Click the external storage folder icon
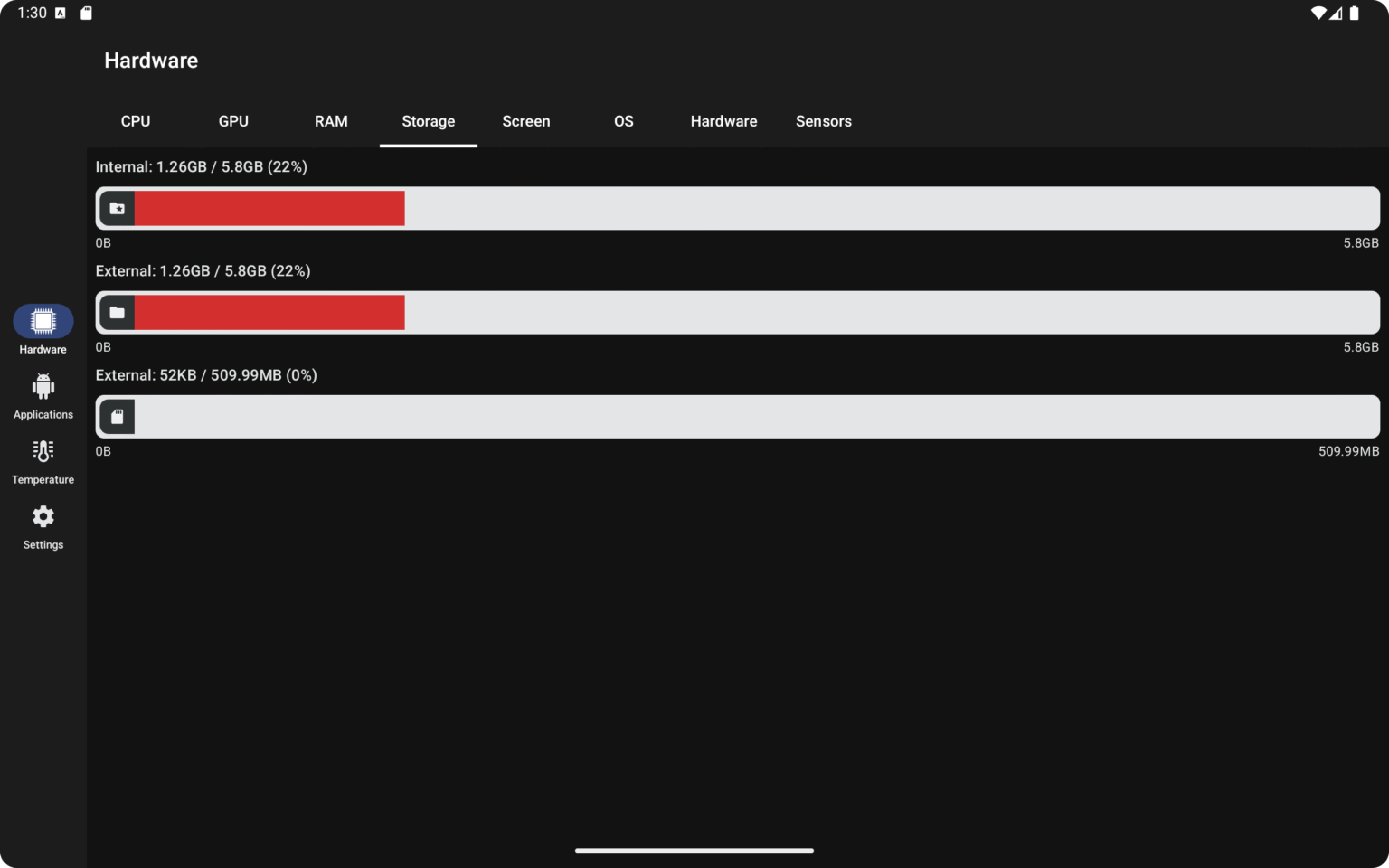The height and width of the screenshot is (868, 1389). 117,312
